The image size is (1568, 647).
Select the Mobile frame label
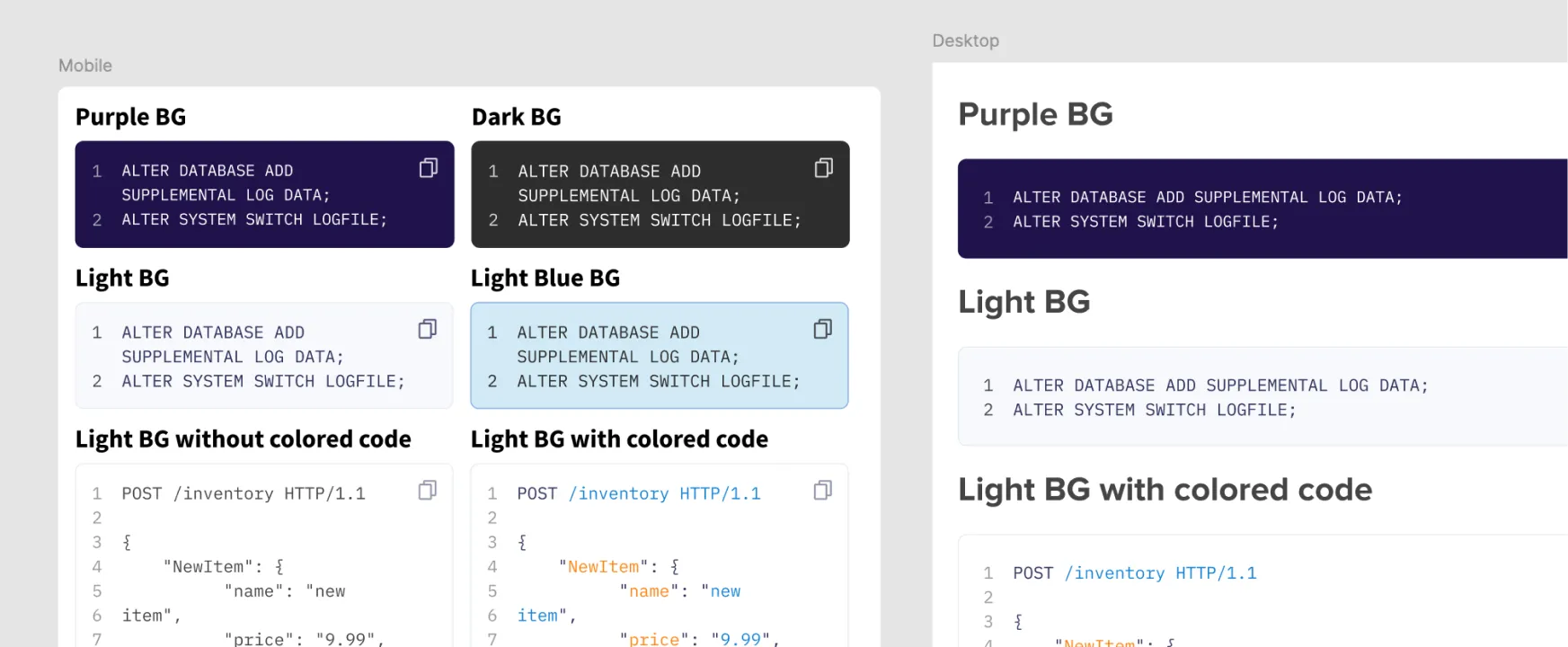(x=85, y=66)
